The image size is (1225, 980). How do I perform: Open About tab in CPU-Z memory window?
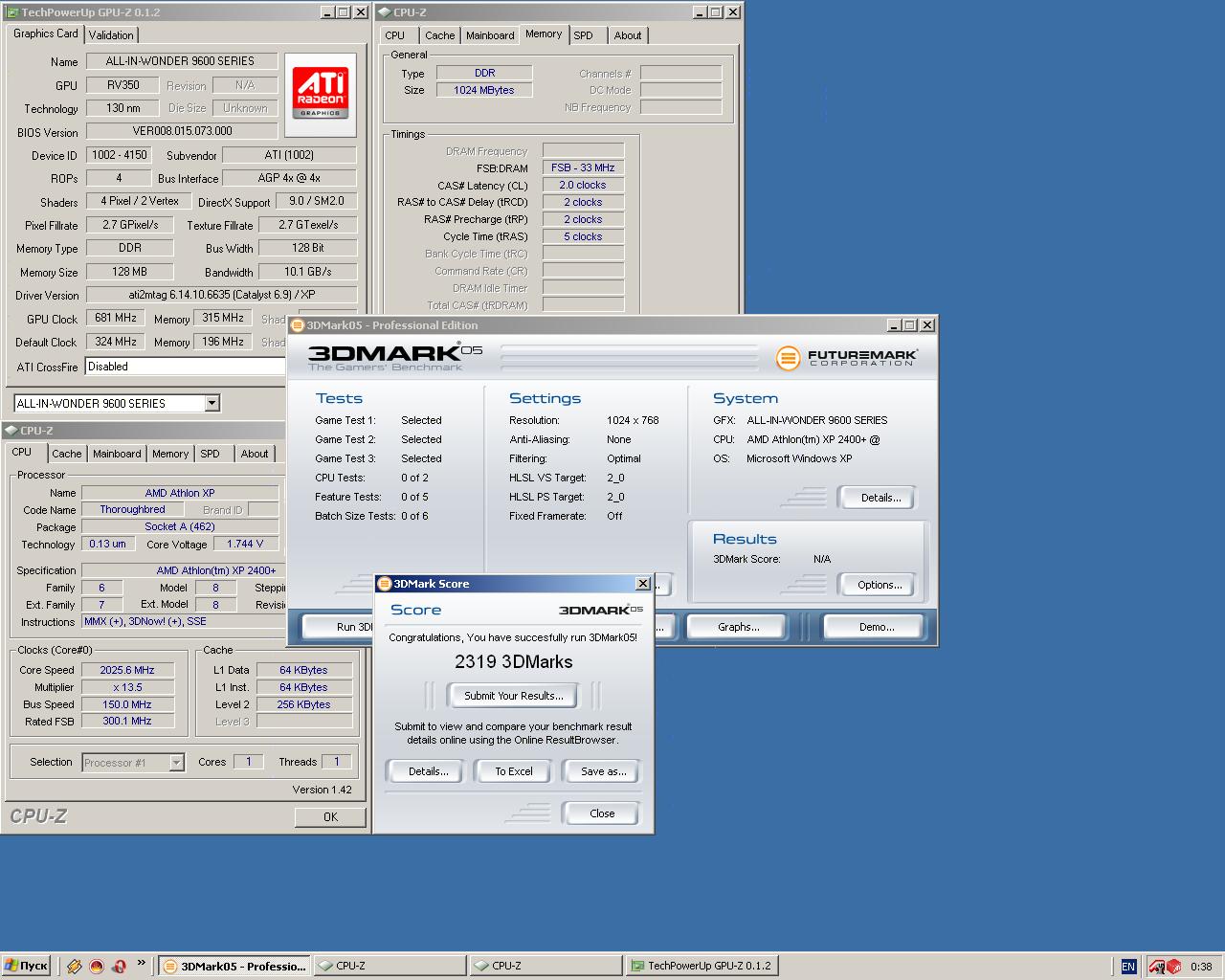click(x=628, y=35)
